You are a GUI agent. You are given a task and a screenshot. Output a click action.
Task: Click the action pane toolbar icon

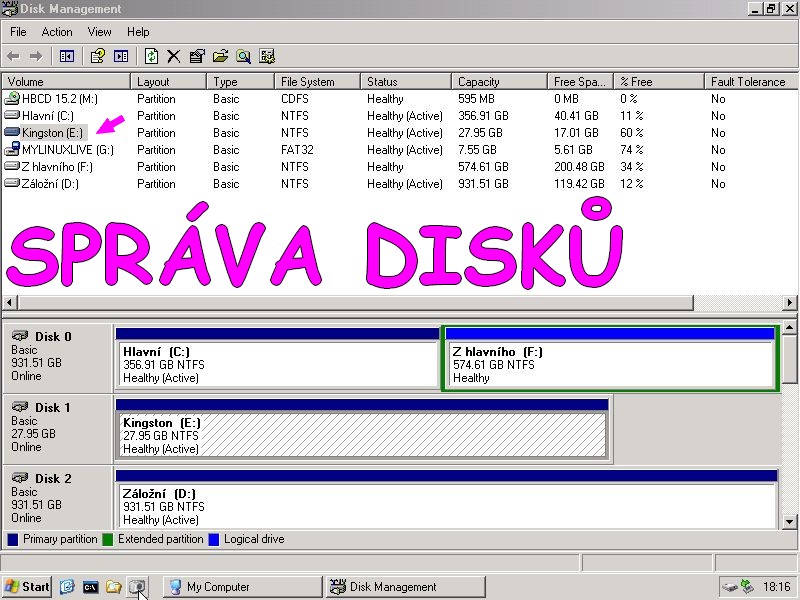pyautogui.click(x=121, y=56)
